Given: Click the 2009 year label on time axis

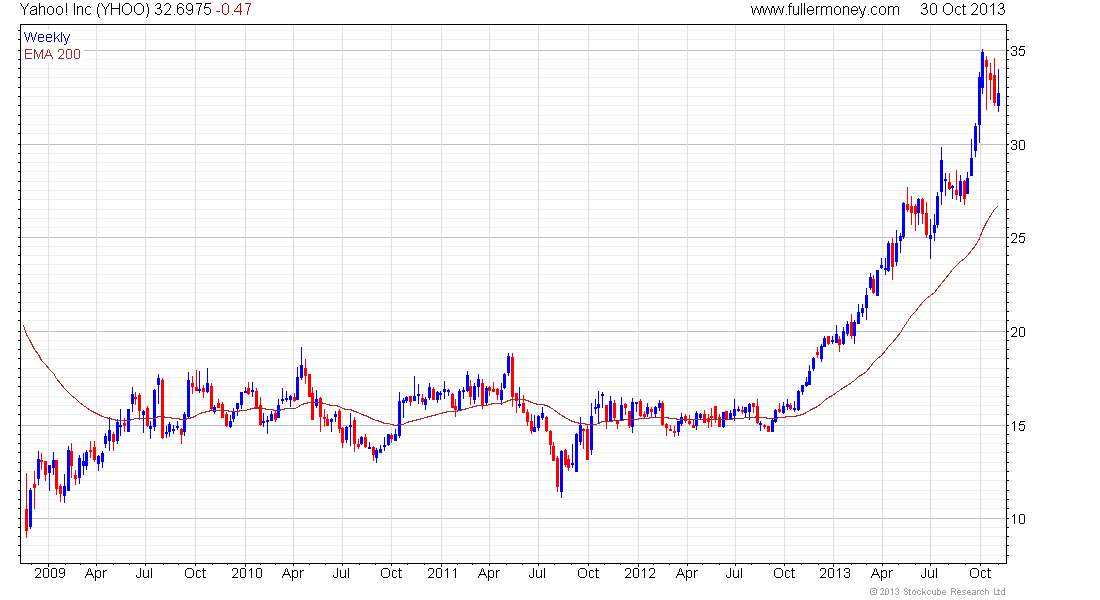Looking at the screenshot, I should (50, 573).
